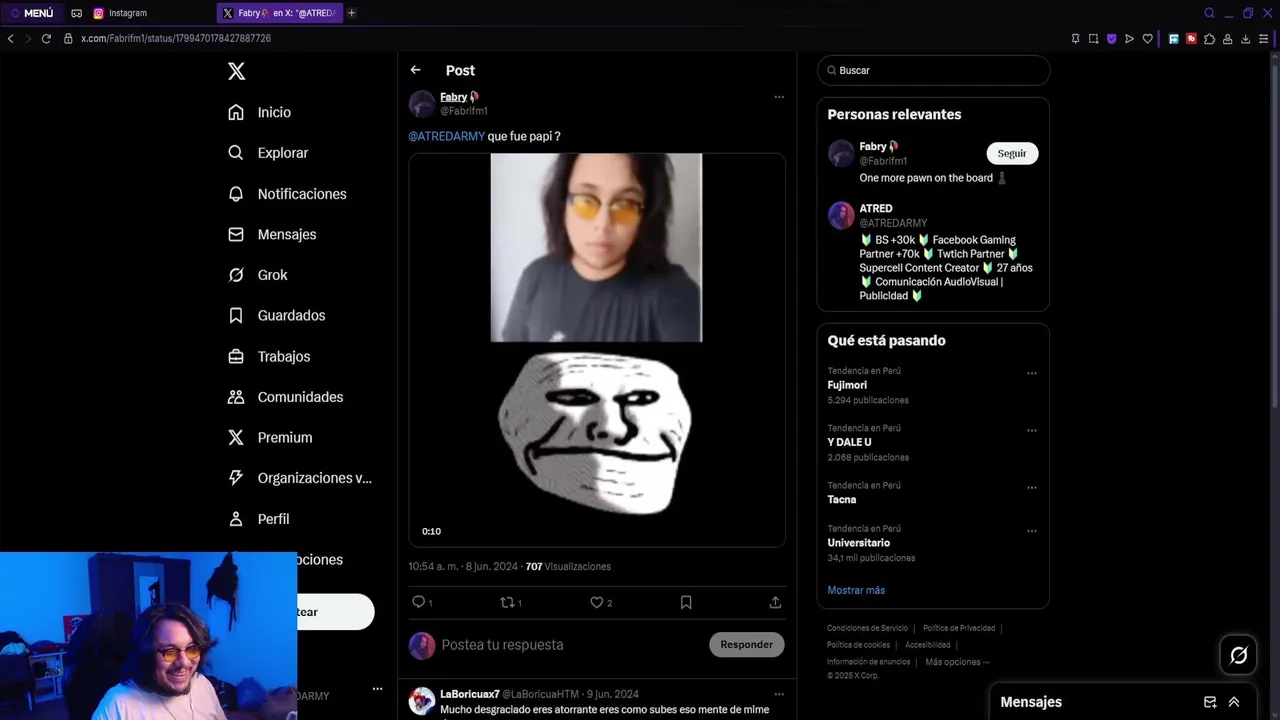1280x720 pixels.
Task: Click the @ATREDARMY mention in the post
Action: 446,136
